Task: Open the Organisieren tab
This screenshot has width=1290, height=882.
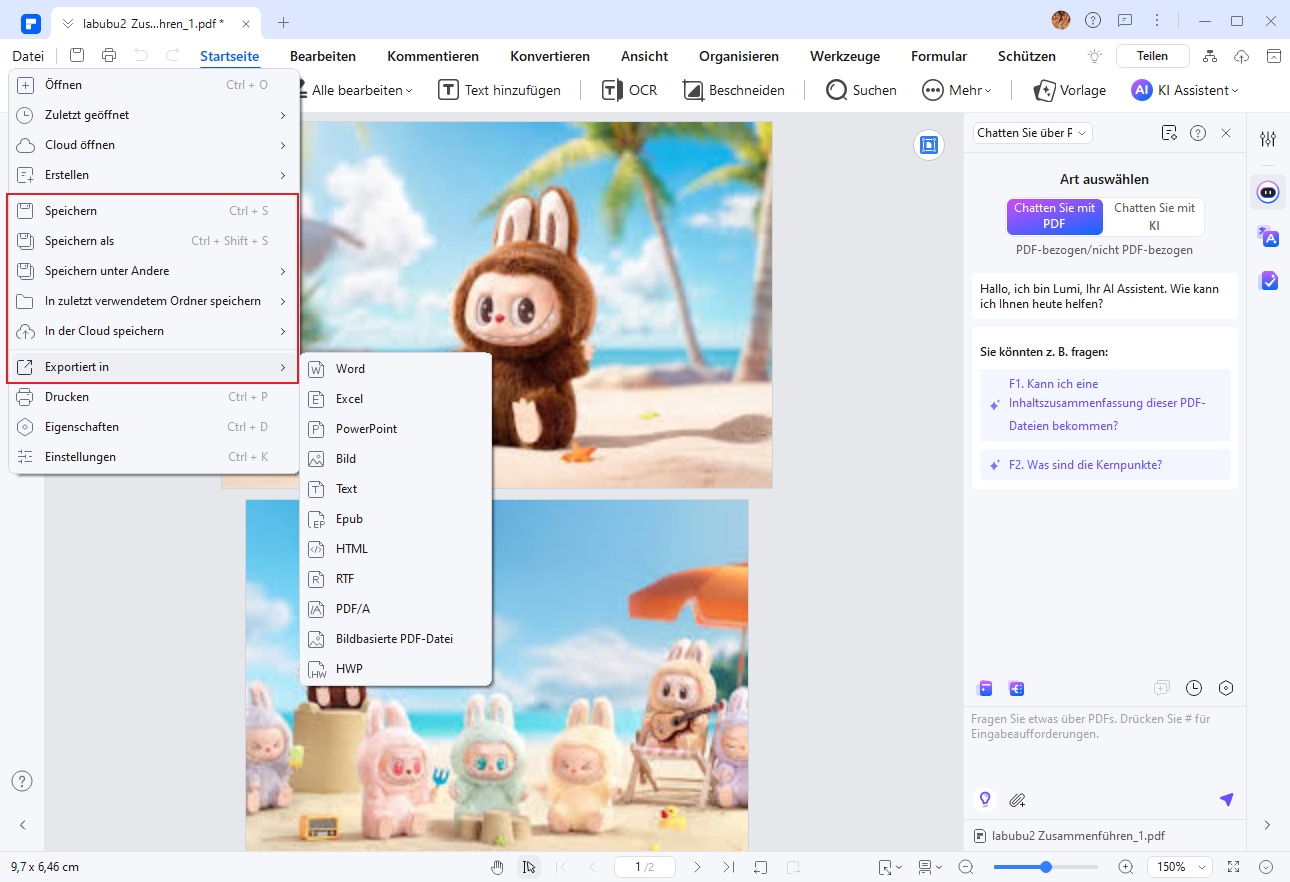Action: [x=739, y=56]
